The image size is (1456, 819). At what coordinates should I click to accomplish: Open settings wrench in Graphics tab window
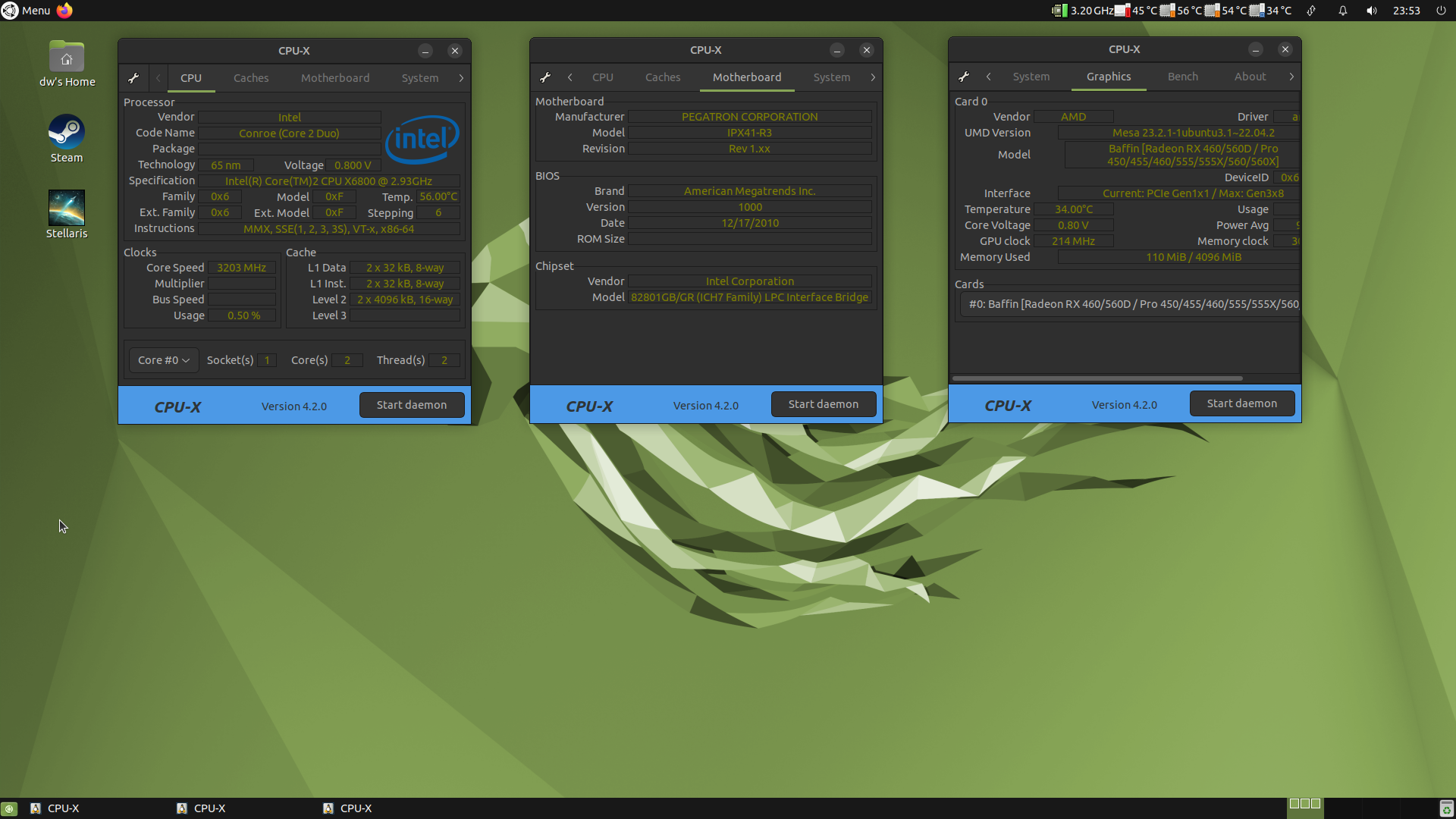pyautogui.click(x=964, y=77)
